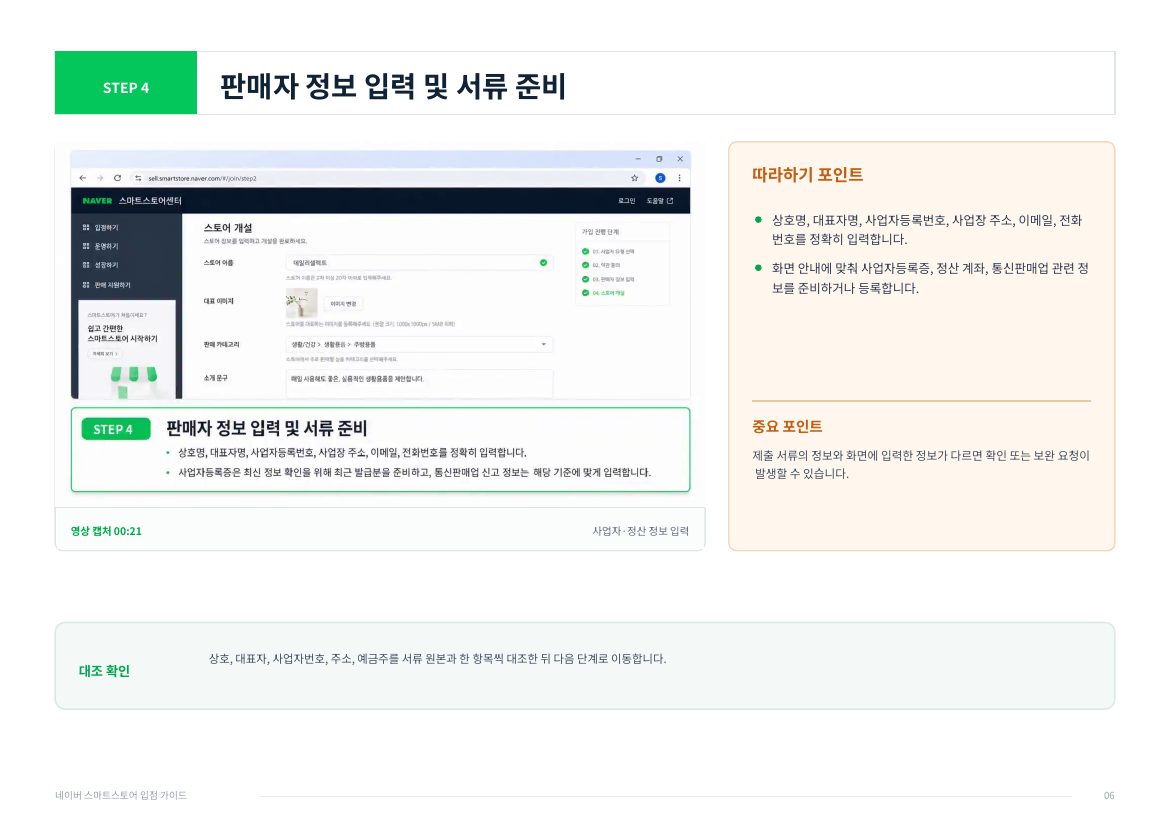Image resolution: width=1170 pixels, height=828 pixels.
Task: Open the blue browser profile avatar
Action: point(660,178)
